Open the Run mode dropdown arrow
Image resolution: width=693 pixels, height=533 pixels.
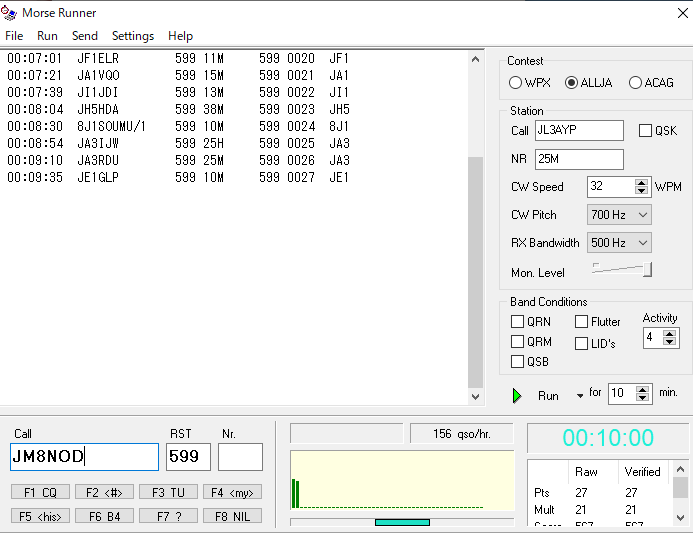click(579, 396)
